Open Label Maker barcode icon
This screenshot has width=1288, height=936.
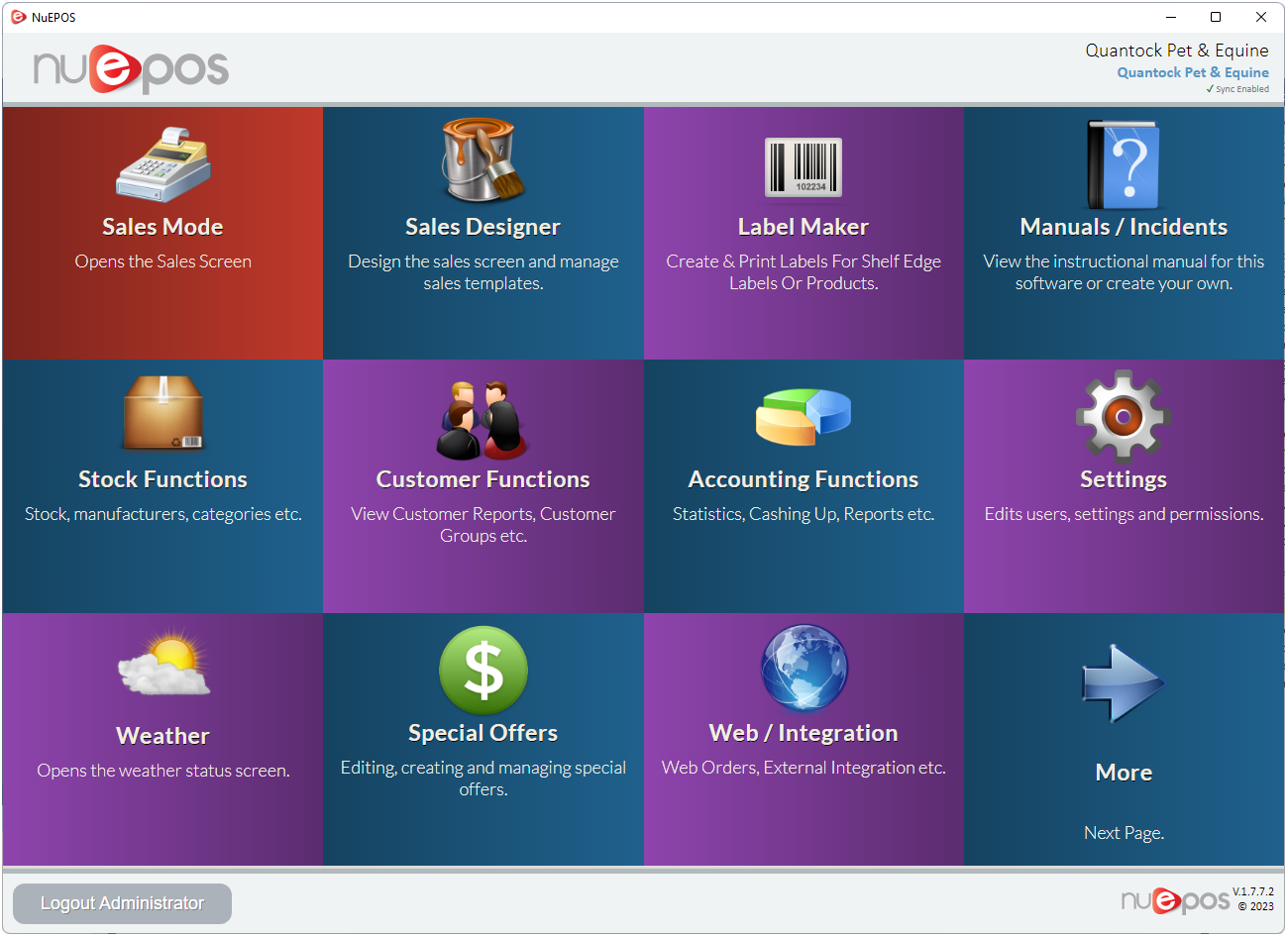804,167
